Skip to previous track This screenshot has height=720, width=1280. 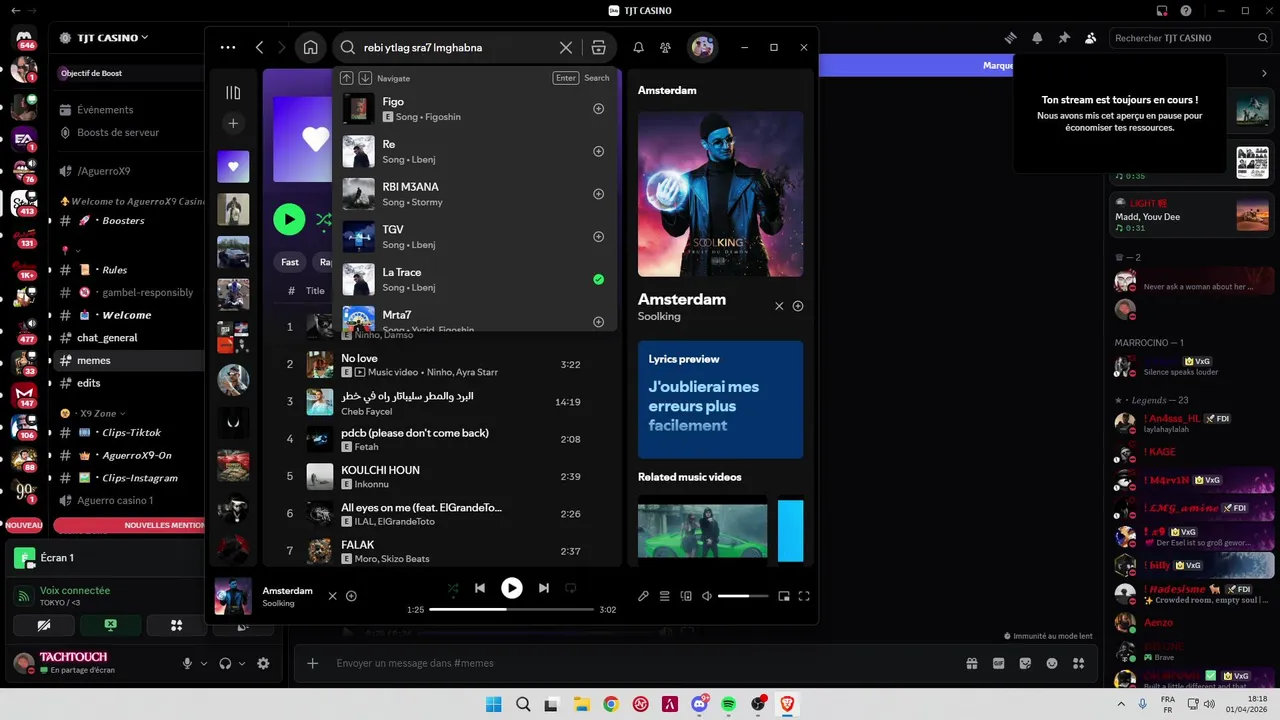(480, 588)
